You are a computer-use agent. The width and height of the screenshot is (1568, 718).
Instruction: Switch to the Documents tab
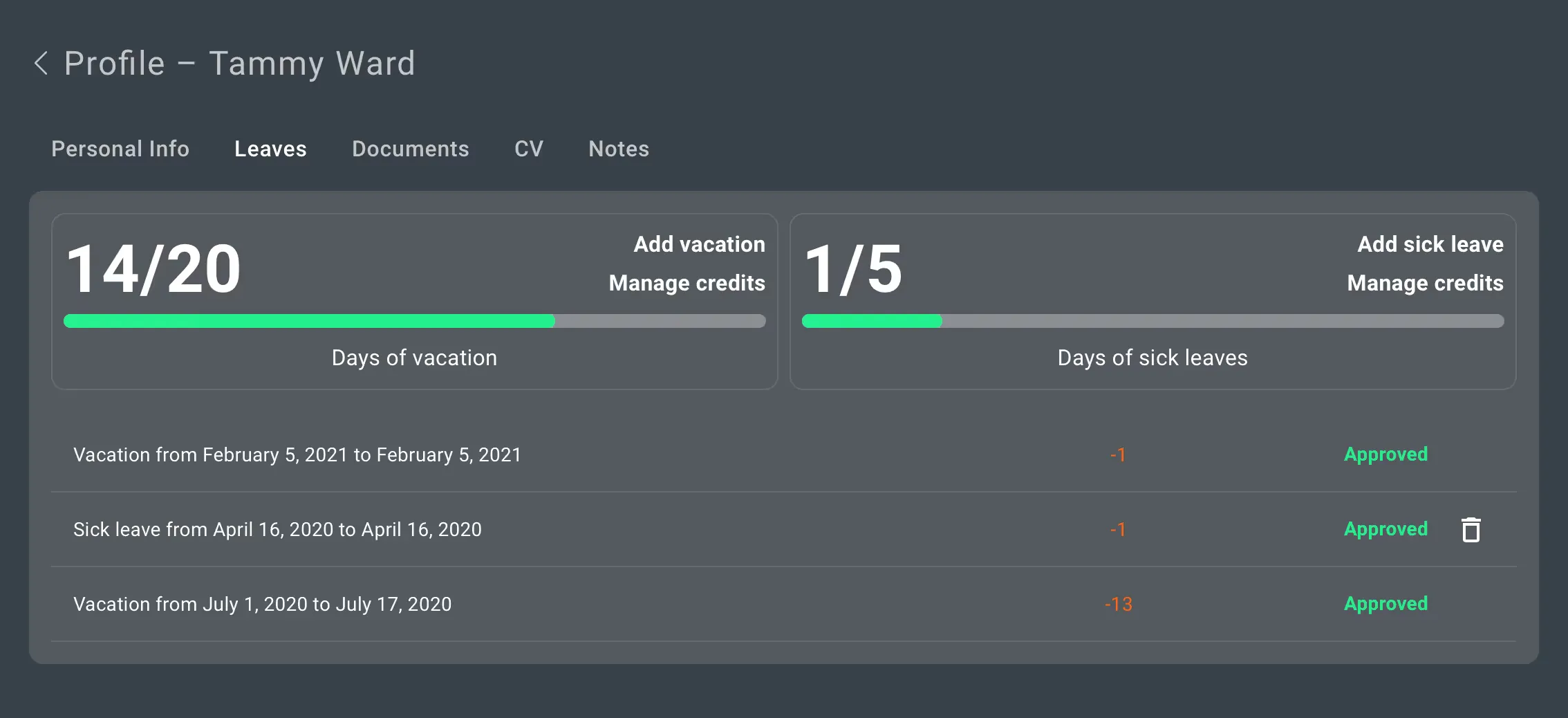pos(411,149)
